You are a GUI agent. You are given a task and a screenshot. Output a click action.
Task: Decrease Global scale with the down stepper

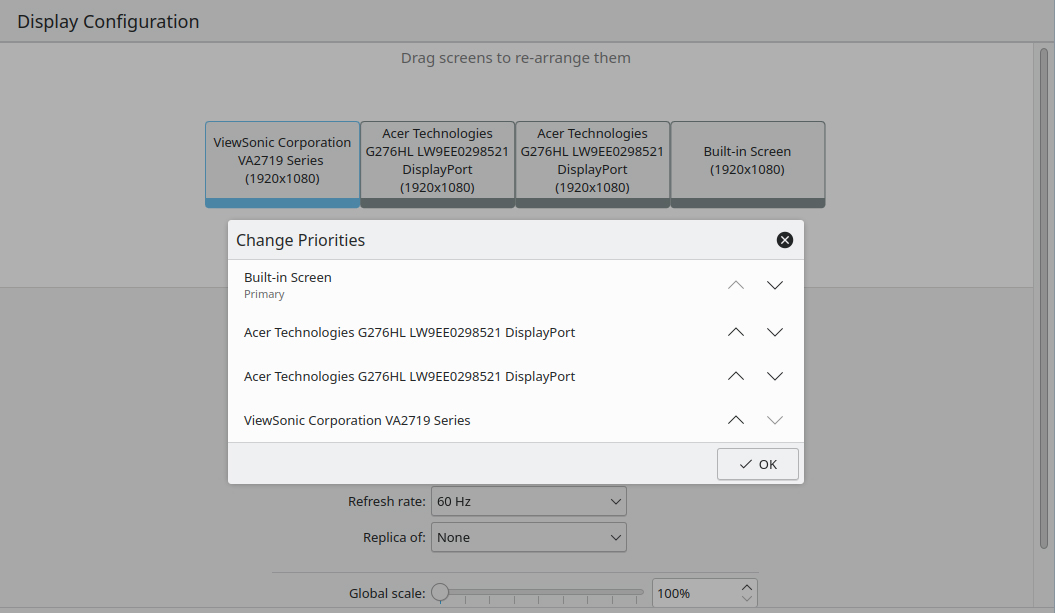pos(747,599)
